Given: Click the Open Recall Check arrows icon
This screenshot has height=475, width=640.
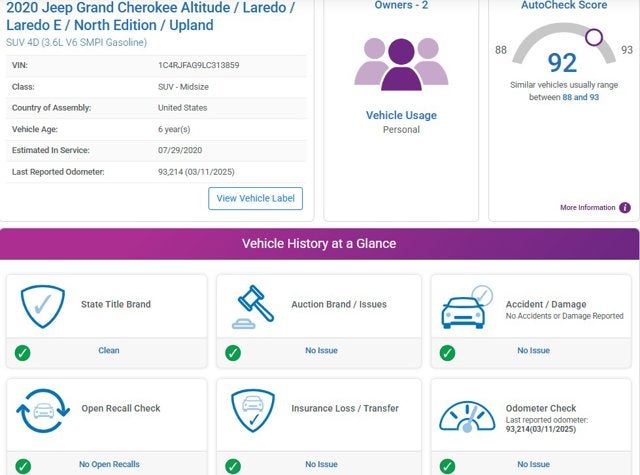Looking at the screenshot, I should pos(43,411).
